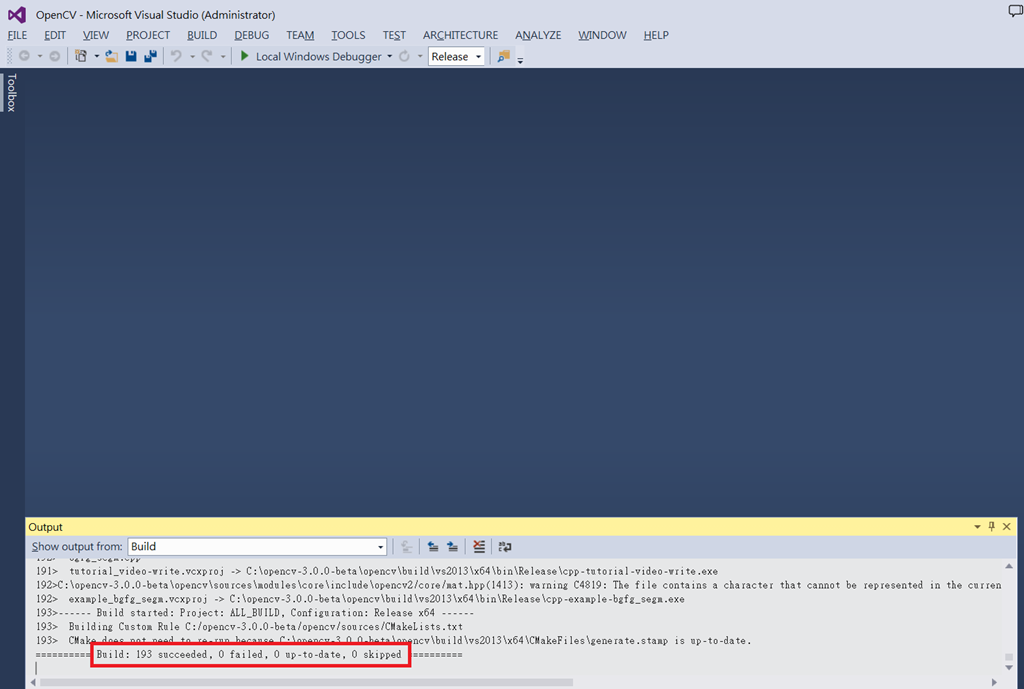Open the FILE menu

(18, 35)
